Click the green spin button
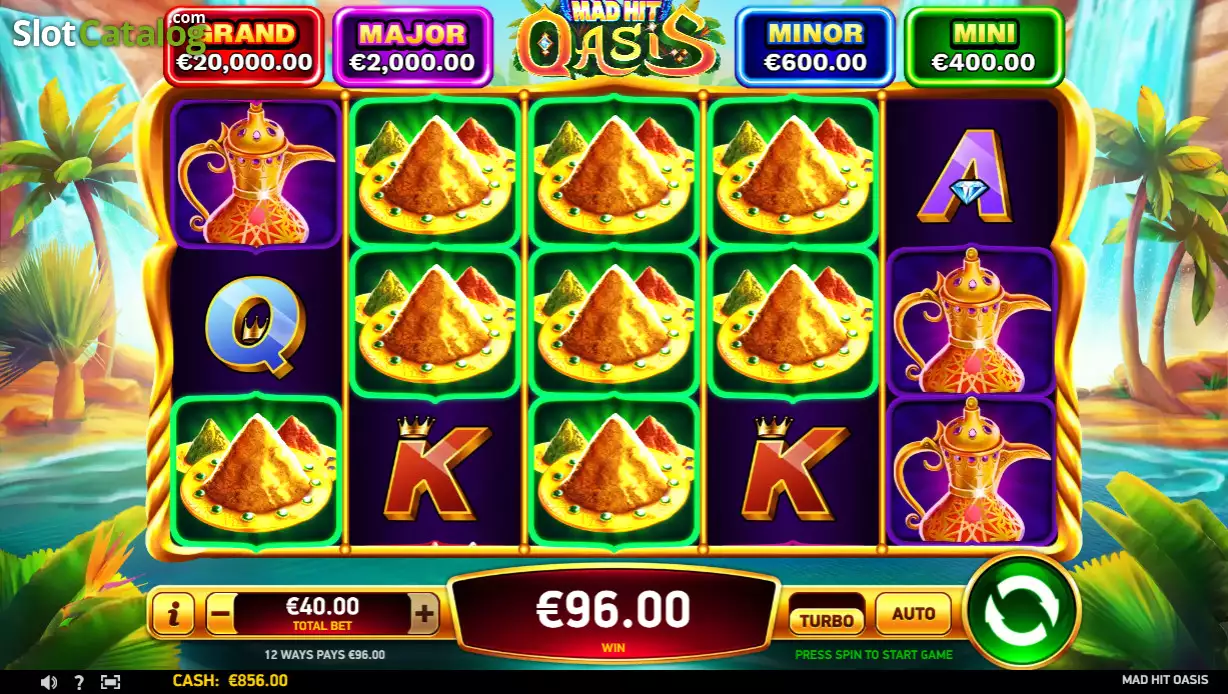Screen dimensions: 1228x694 tap(1022, 611)
